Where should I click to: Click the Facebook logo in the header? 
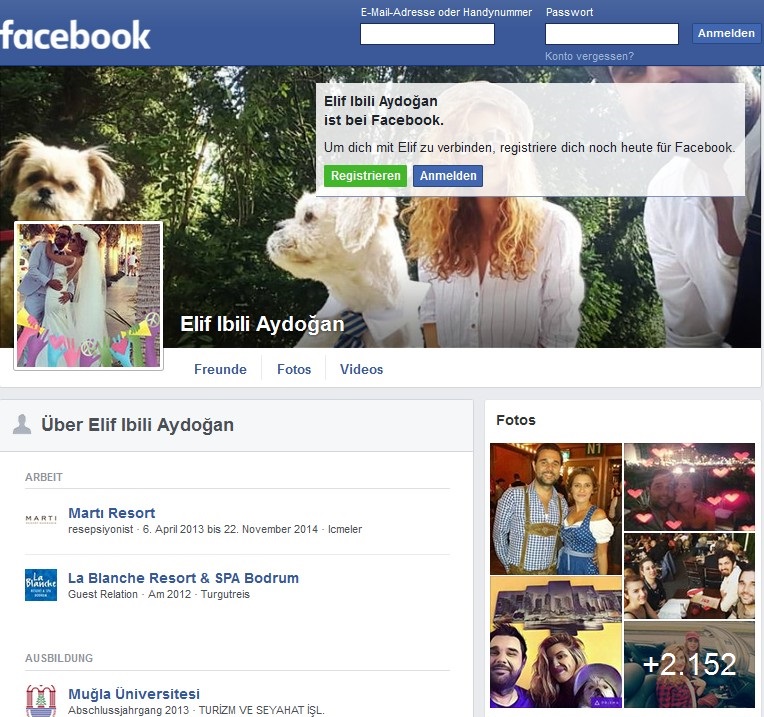tap(75, 35)
